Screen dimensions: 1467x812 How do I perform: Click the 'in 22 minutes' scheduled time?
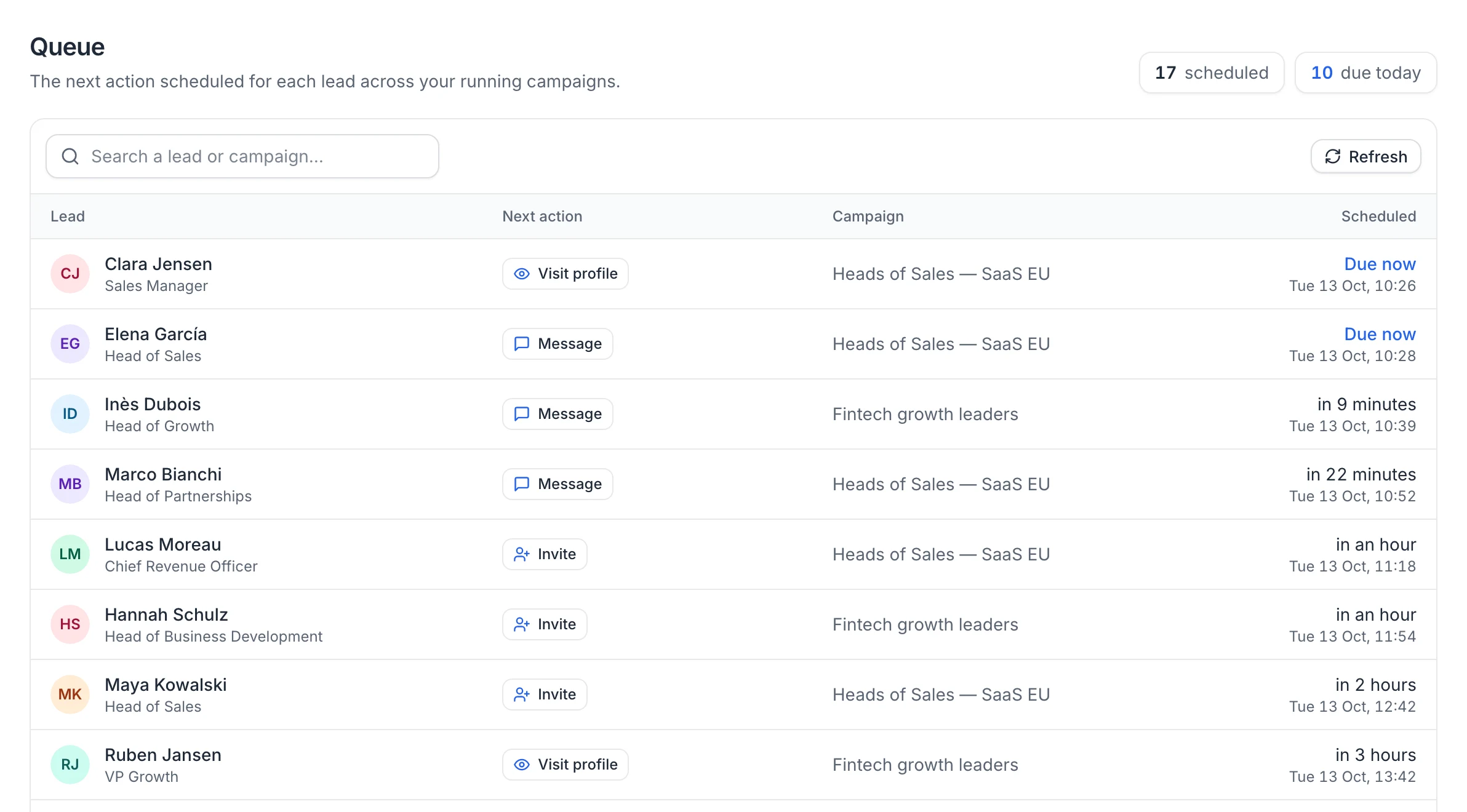tap(1361, 474)
